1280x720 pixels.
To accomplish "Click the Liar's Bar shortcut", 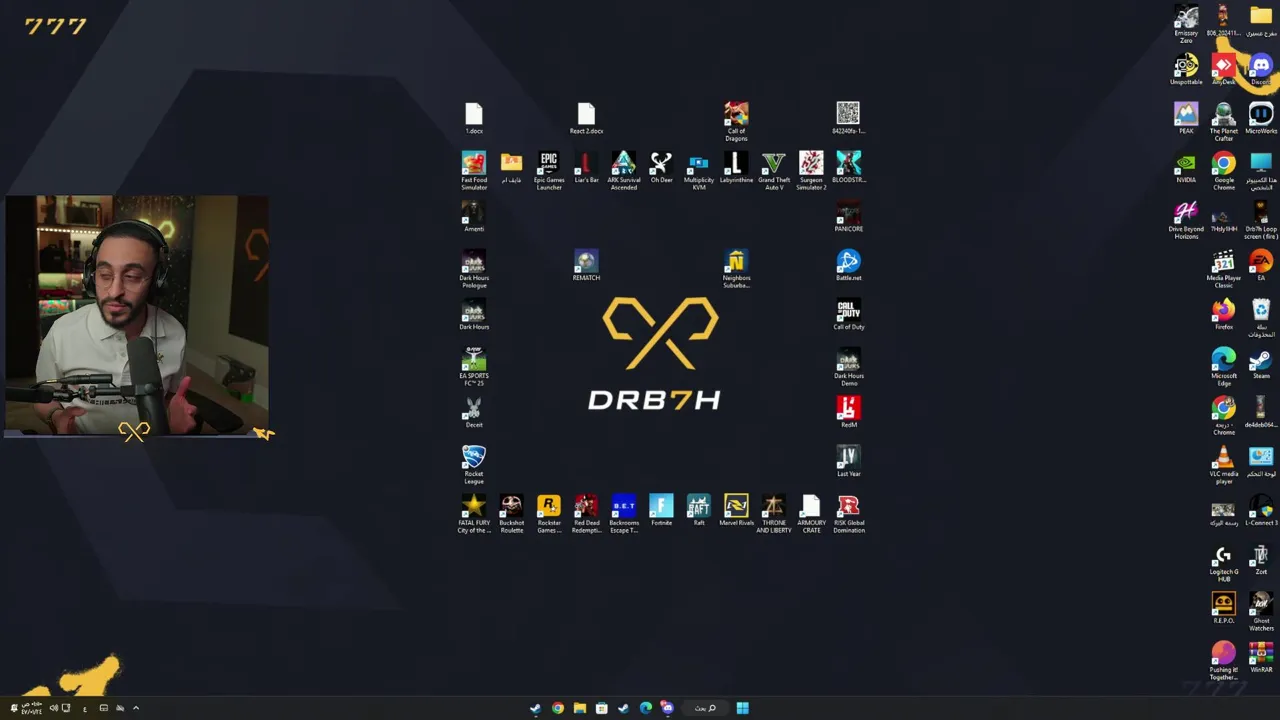I will click(x=586, y=167).
